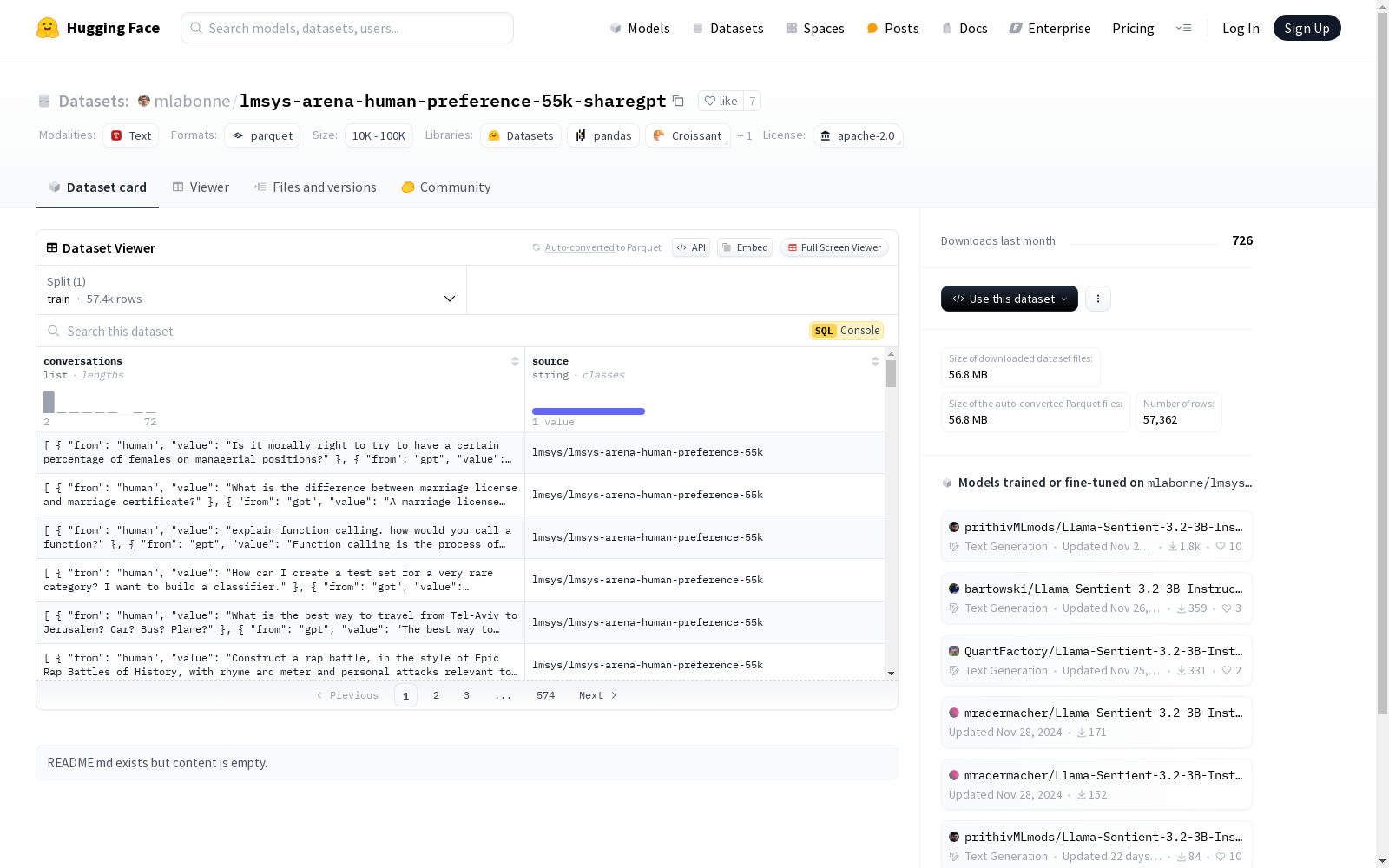The height and width of the screenshot is (868, 1389).
Task: Click the like count 7
Action: (752, 101)
